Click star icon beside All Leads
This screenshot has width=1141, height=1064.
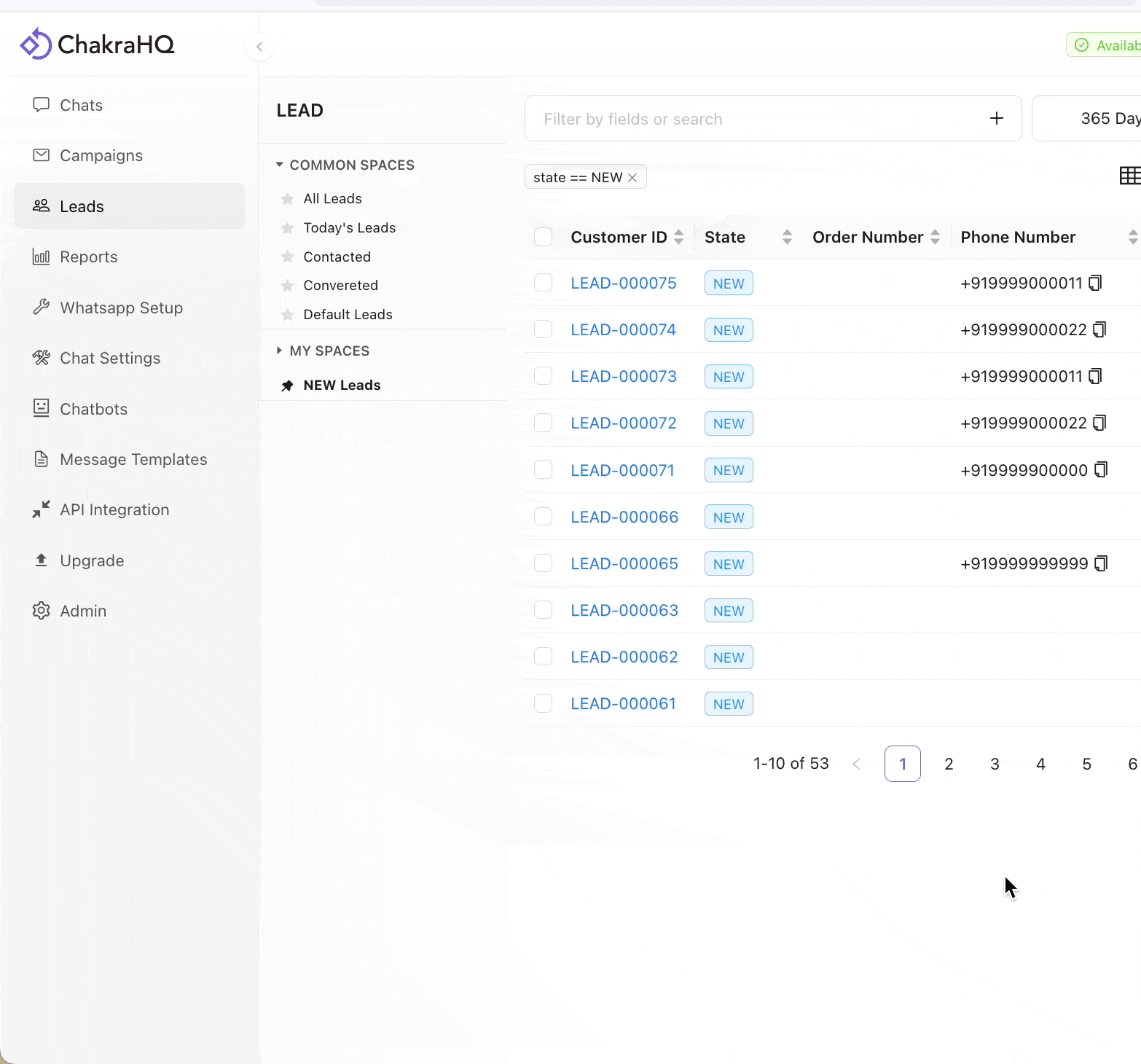pos(288,199)
